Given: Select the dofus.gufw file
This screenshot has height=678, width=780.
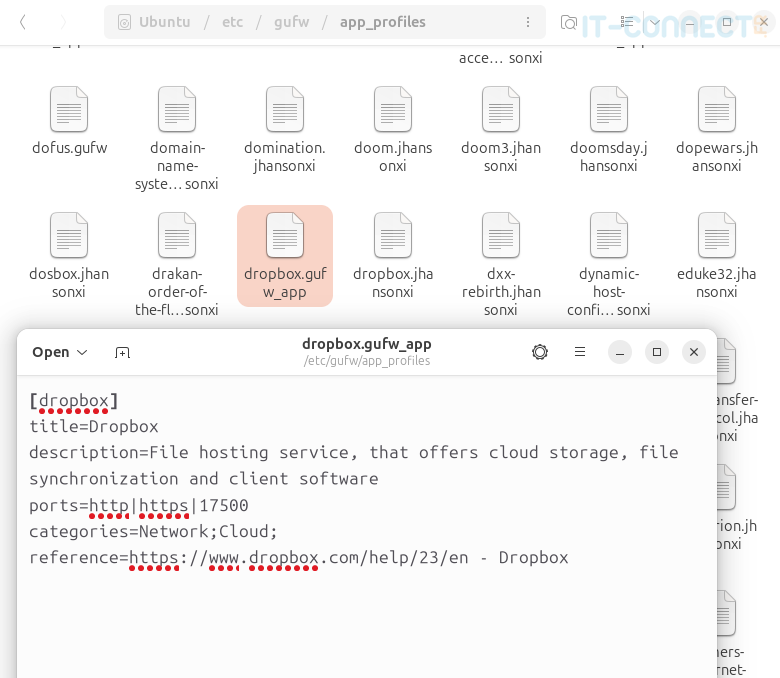Looking at the screenshot, I should 69,121.
